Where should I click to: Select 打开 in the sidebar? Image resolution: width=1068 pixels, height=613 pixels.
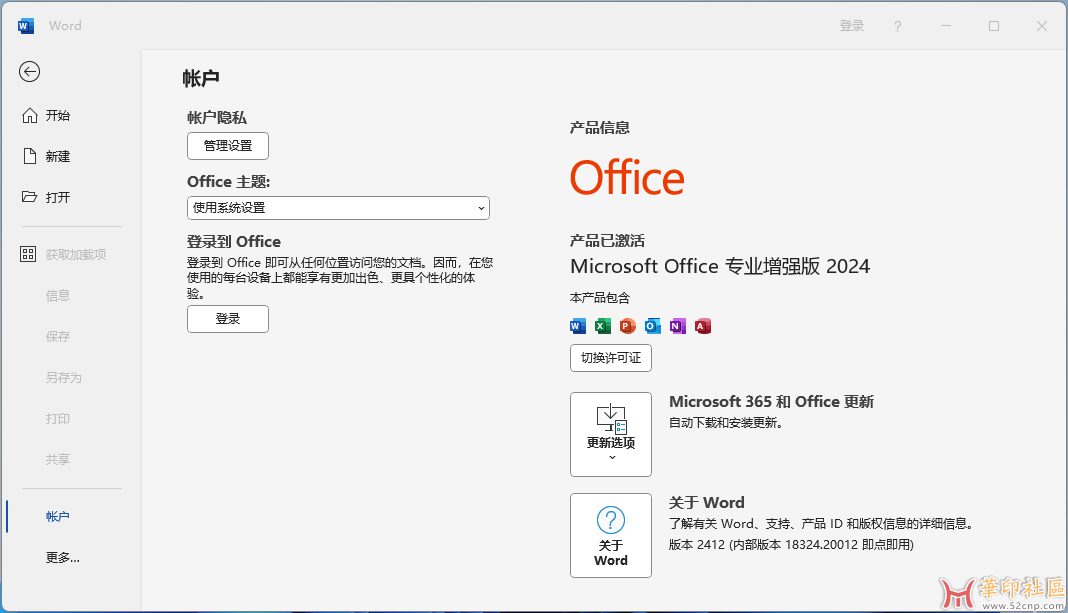coord(49,197)
